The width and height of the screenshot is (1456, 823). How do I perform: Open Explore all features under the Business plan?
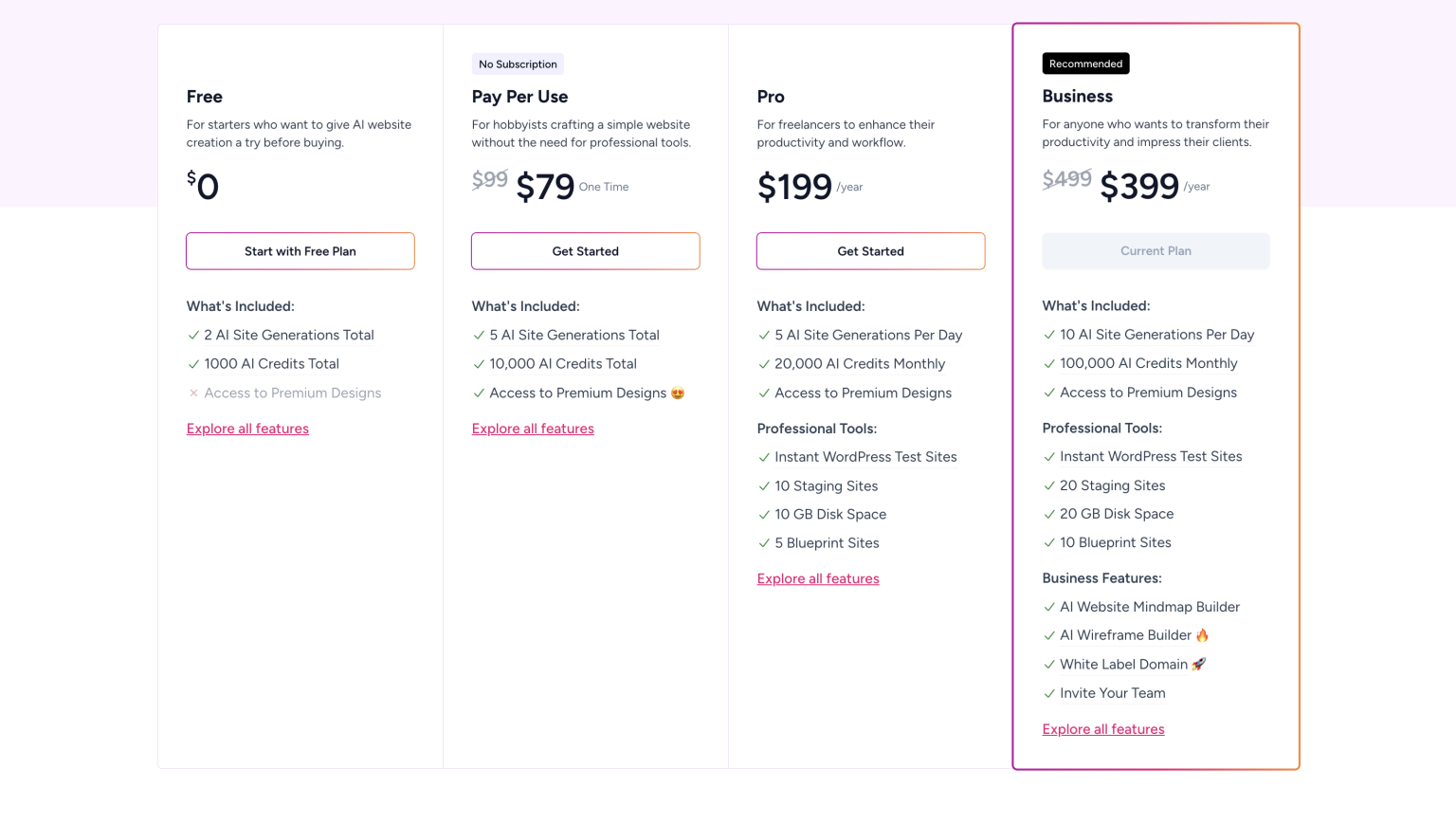(x=1102, y=729)
